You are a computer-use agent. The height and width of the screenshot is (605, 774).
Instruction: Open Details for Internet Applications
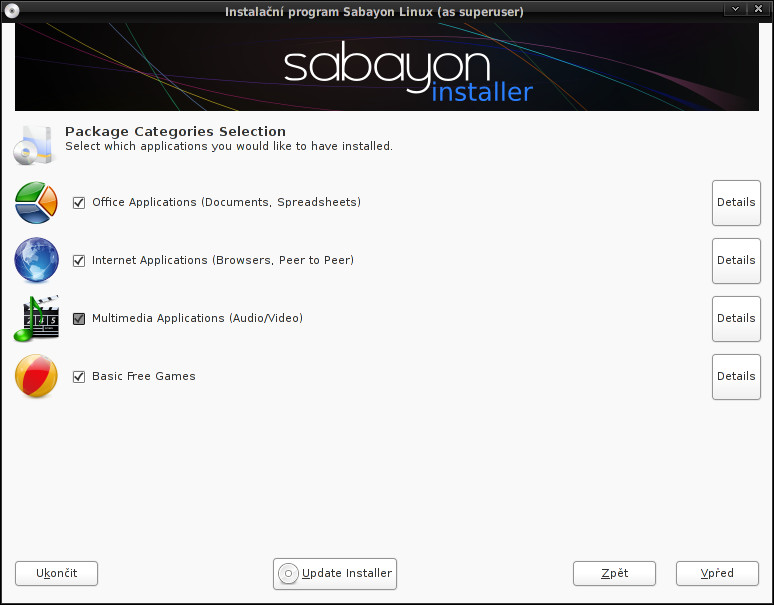[x=736, y=261]
